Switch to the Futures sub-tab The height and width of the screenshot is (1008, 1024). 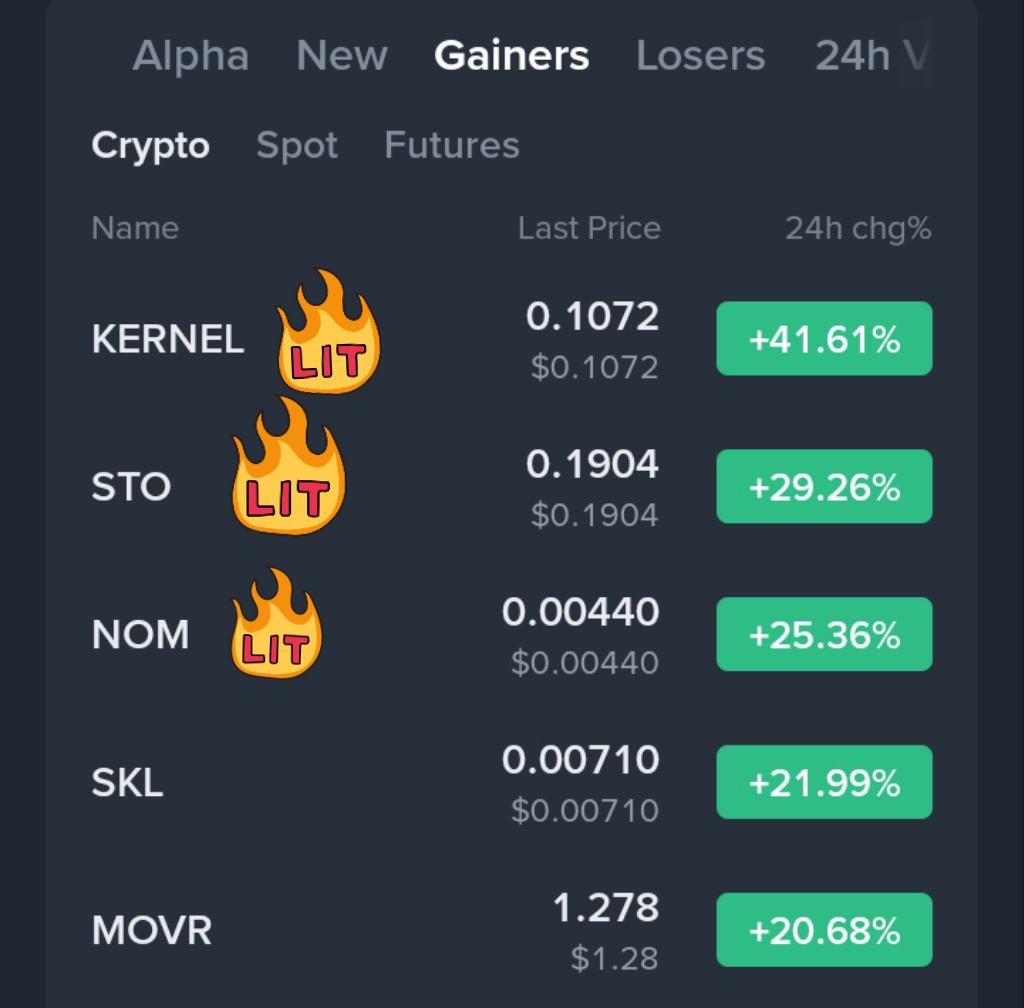452,146
